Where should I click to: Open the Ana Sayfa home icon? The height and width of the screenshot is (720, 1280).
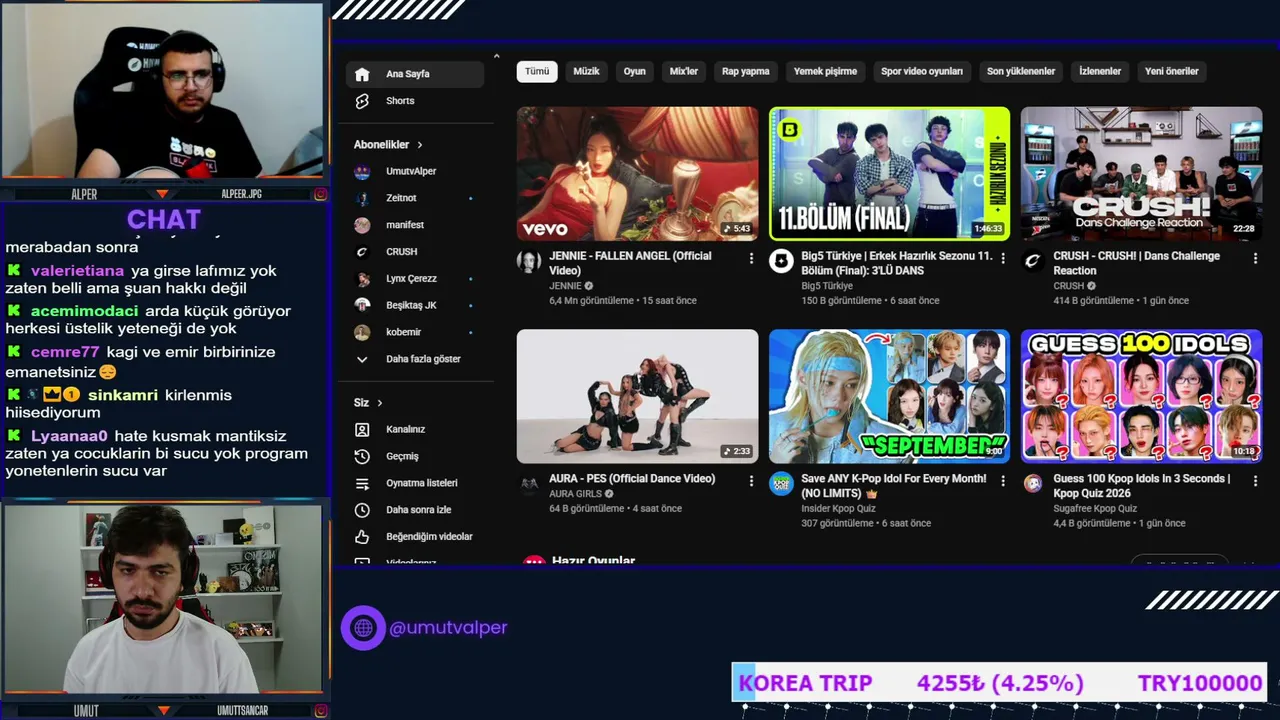[362, 74]
